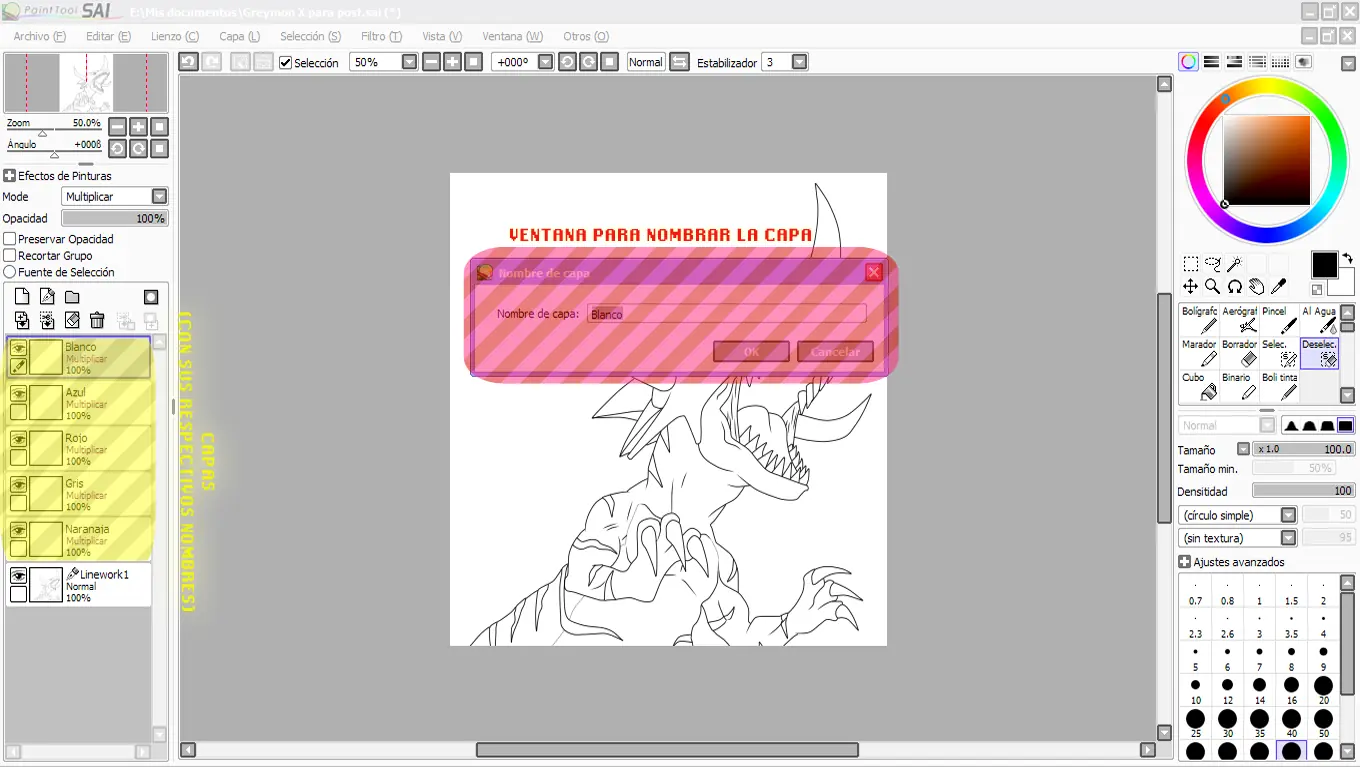The width and height of the screenshot is (1360, 768).
Task: Transfer the layer contents down
Action: [x=22, y=320]
